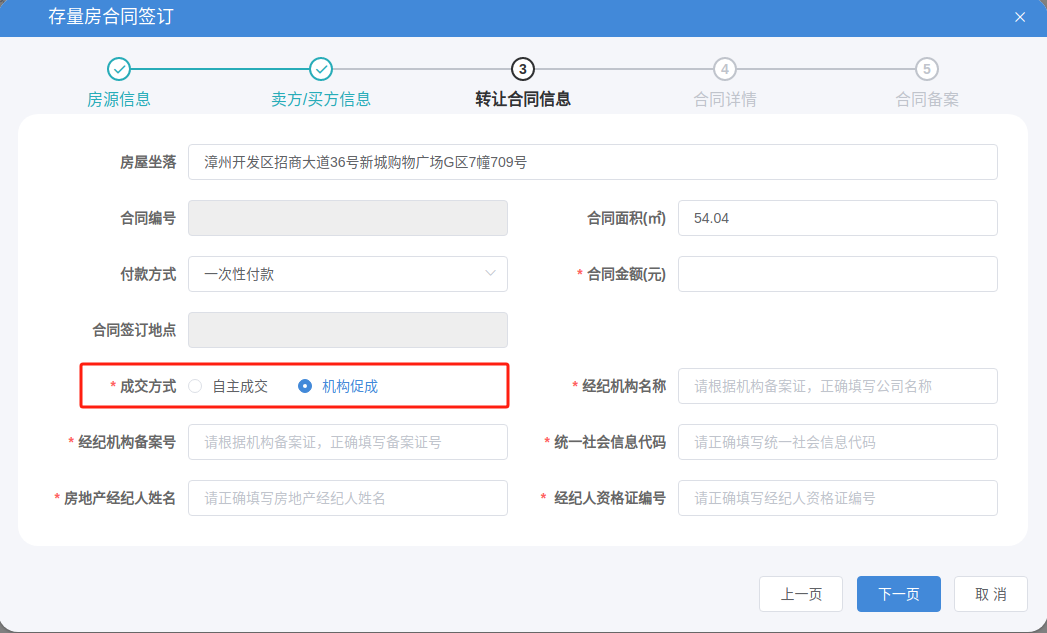This screenshot has height=633, width=1047.
Task: Click the 房屋坐落 label
Action: point(148,162)
